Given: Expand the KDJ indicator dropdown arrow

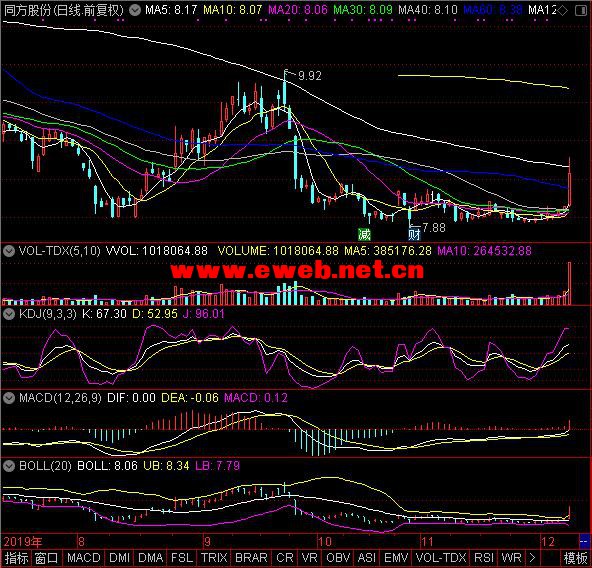Looking at the screenshot, I should pyautogui.click(x=9, y=314).
